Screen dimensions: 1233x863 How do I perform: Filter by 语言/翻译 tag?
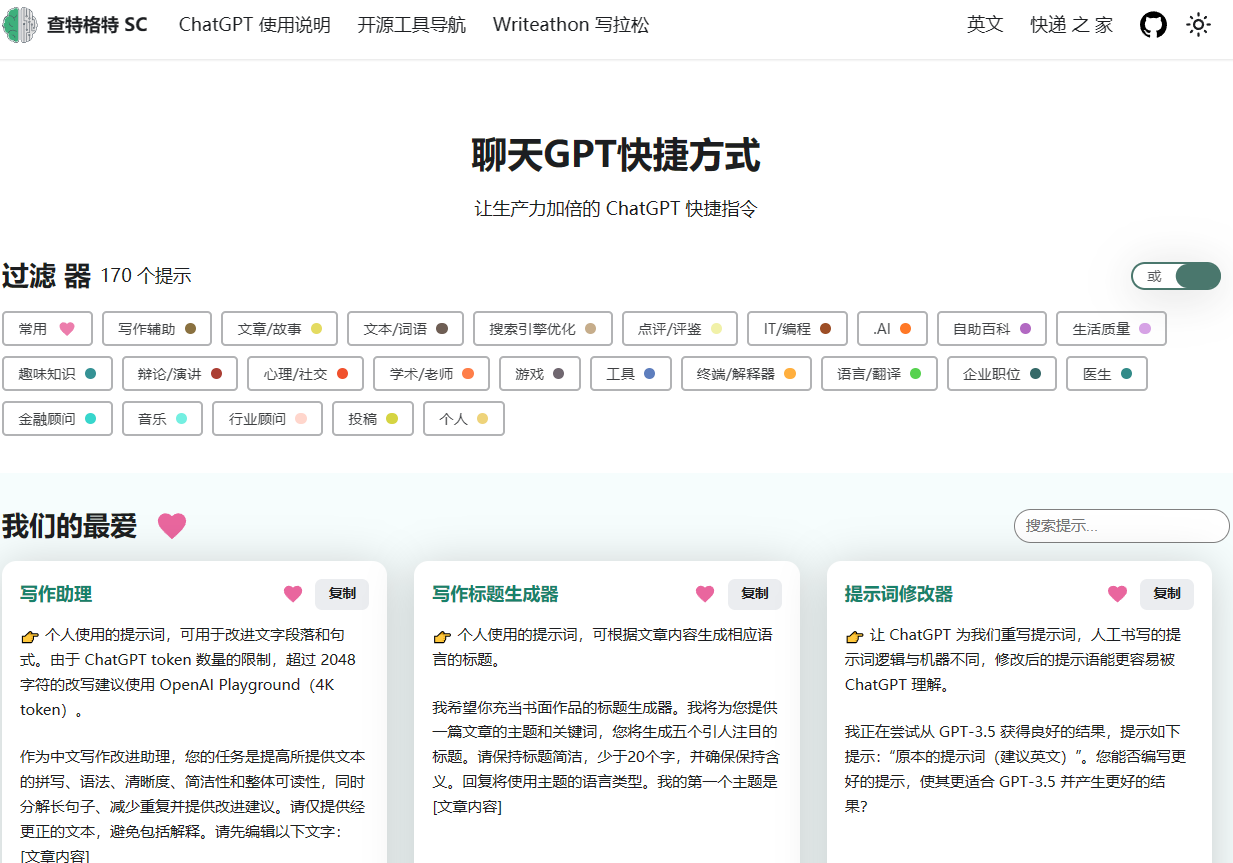click(x=879, y=373)
